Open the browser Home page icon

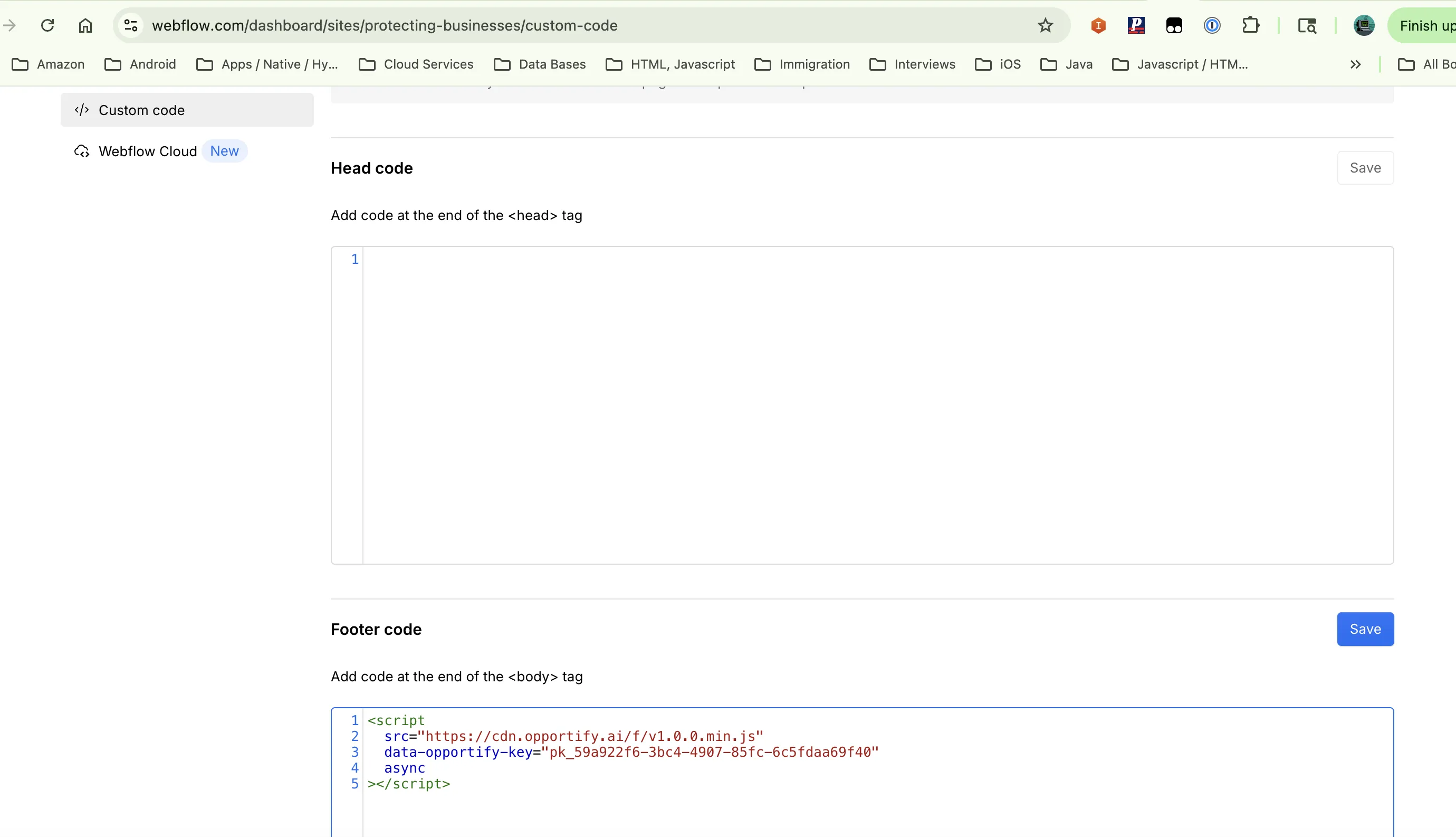pyautogui.click(x=85, y=25)
